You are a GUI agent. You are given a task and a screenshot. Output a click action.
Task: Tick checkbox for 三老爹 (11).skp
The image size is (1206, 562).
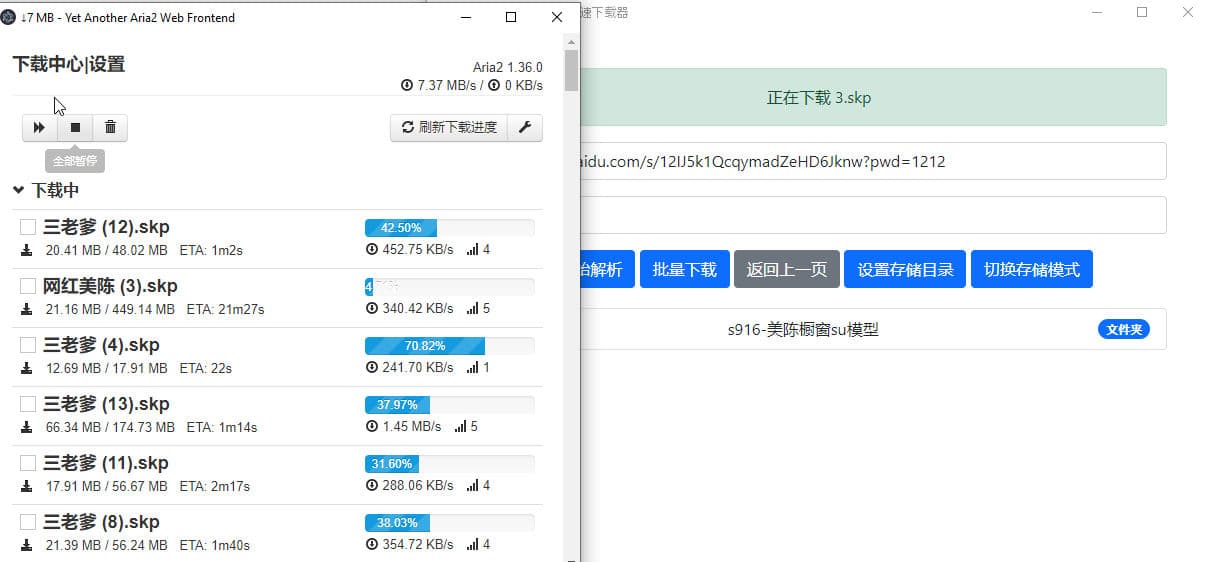(28, 463)
